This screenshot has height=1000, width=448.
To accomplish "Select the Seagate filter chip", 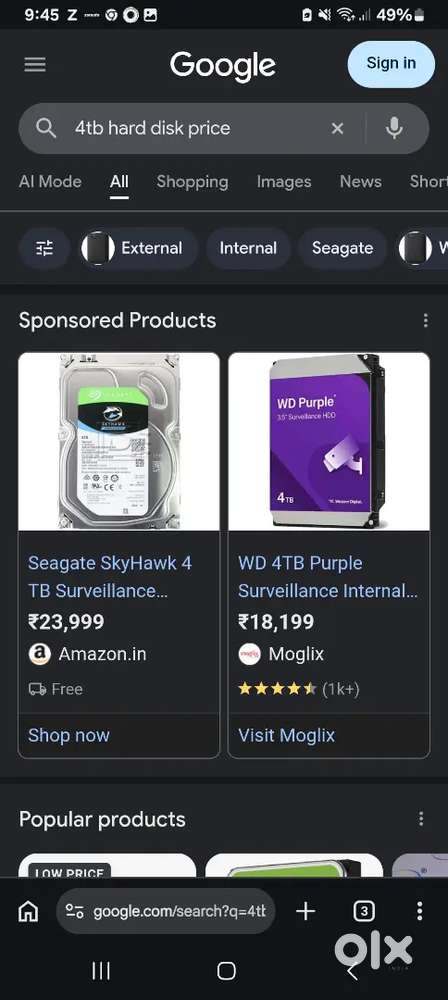I will coord(343,248).
